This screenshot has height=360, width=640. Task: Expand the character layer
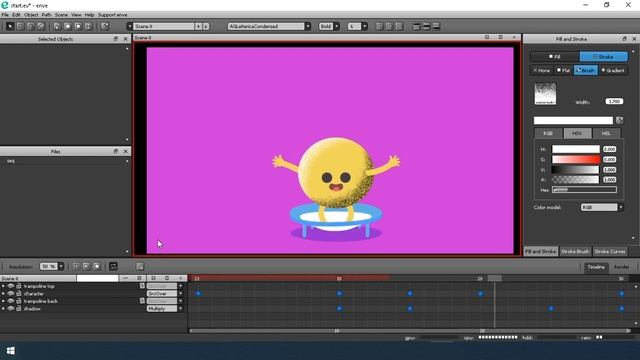(x=3, y=293)
